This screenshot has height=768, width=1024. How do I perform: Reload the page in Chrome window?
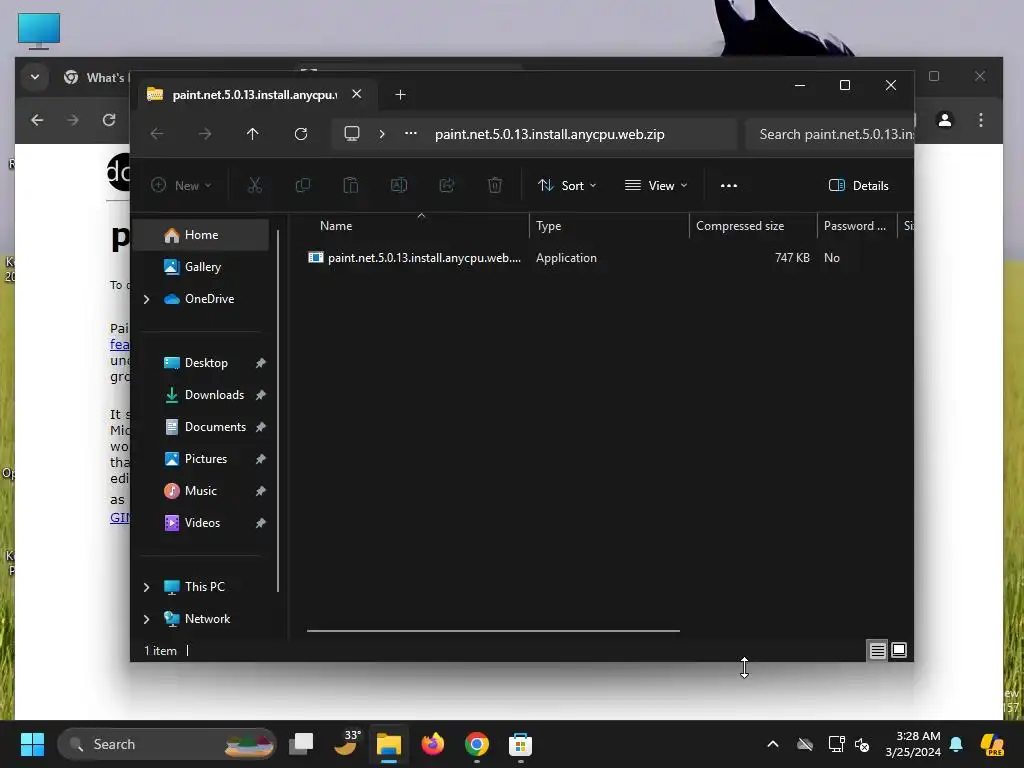[109, 120]
